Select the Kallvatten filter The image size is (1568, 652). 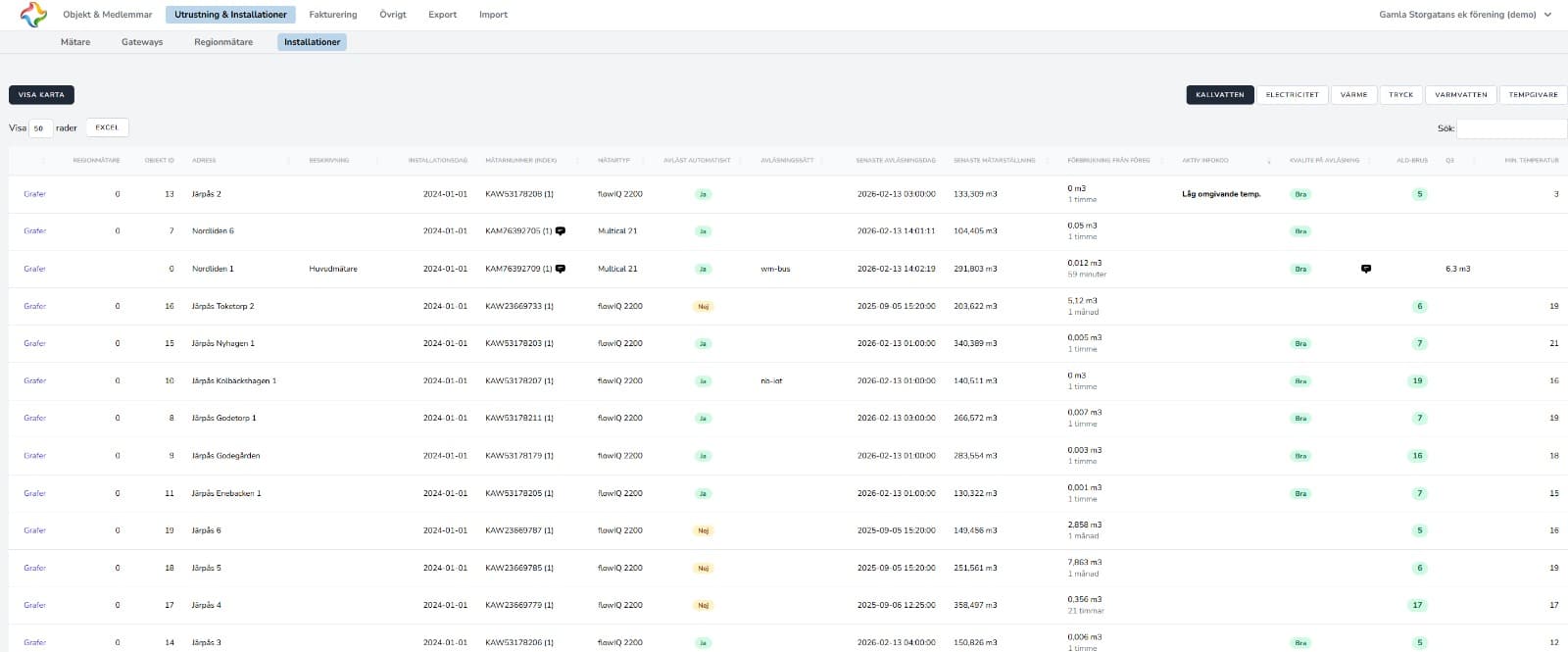(1219, 95)
